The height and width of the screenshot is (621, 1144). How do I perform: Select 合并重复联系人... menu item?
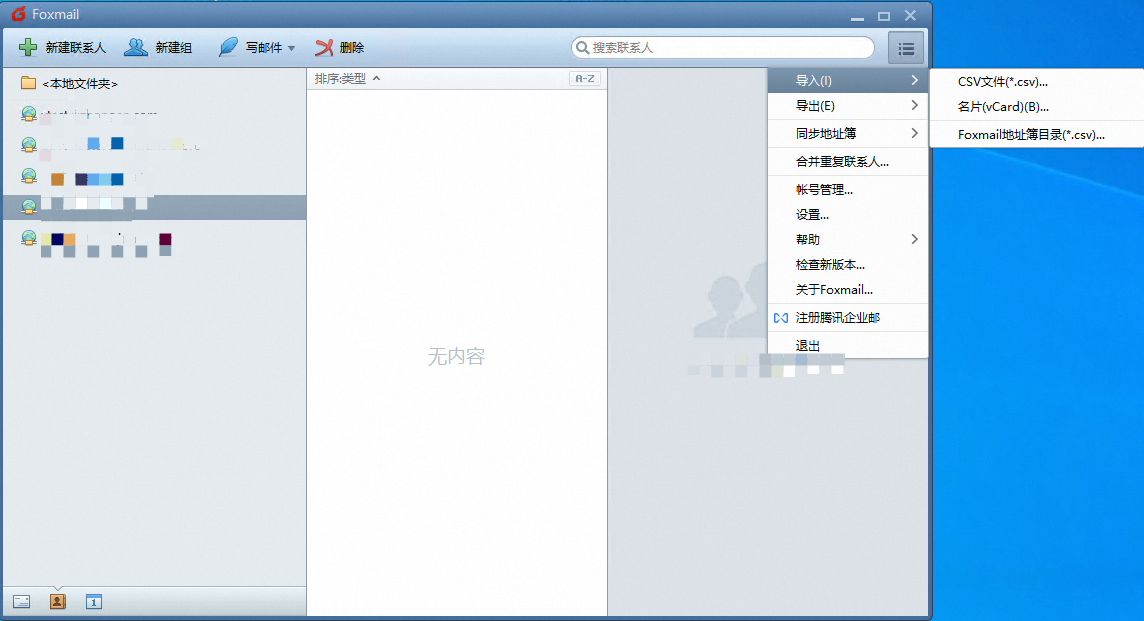point(848,161)
